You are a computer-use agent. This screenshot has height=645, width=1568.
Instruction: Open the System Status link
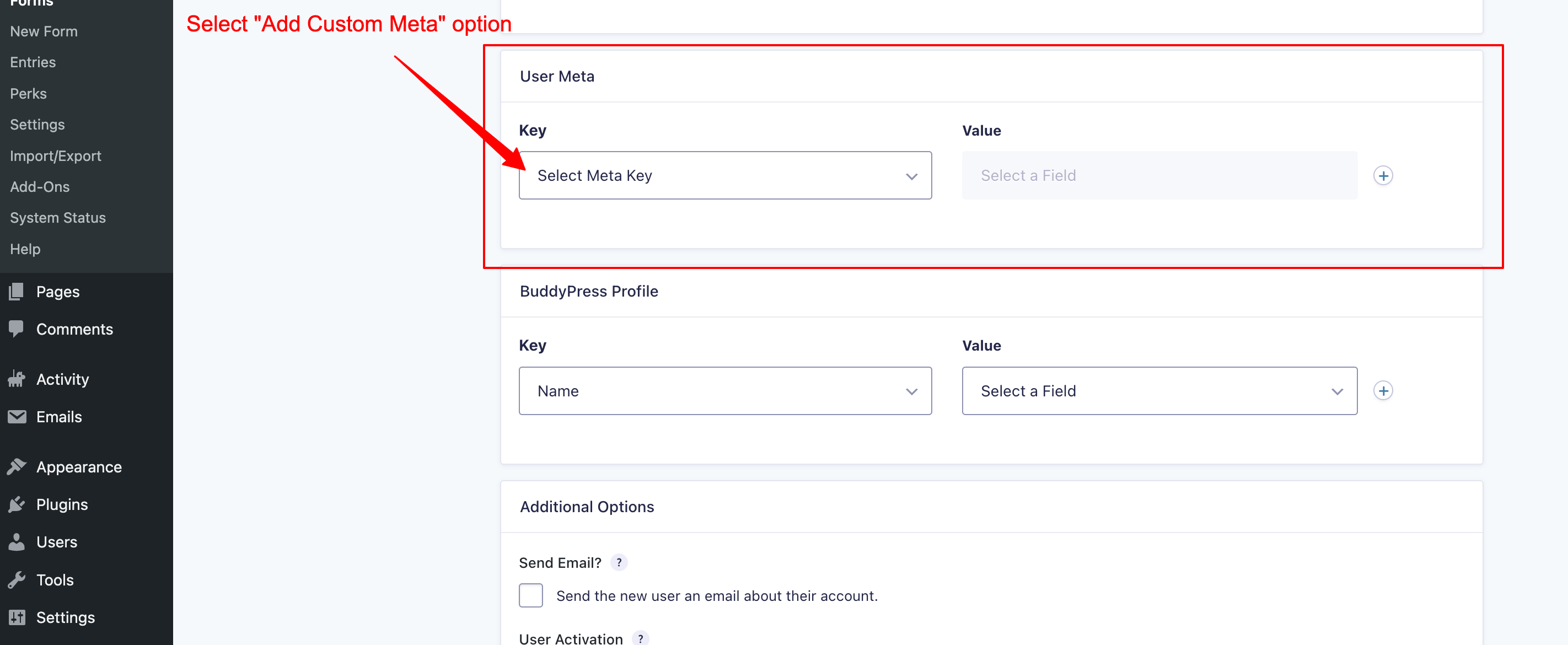58,218
